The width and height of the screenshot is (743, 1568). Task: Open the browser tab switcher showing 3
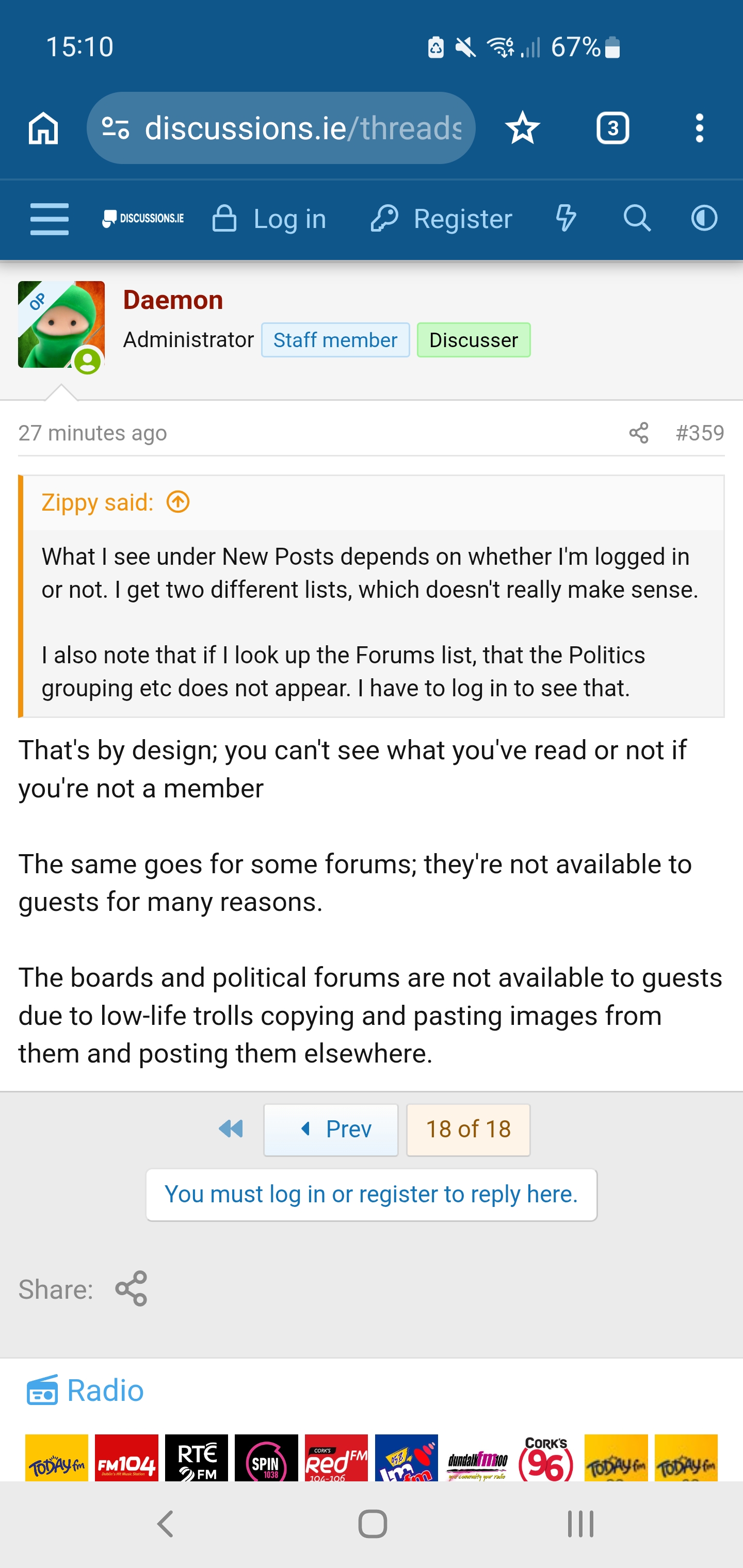tap(612, 128)
